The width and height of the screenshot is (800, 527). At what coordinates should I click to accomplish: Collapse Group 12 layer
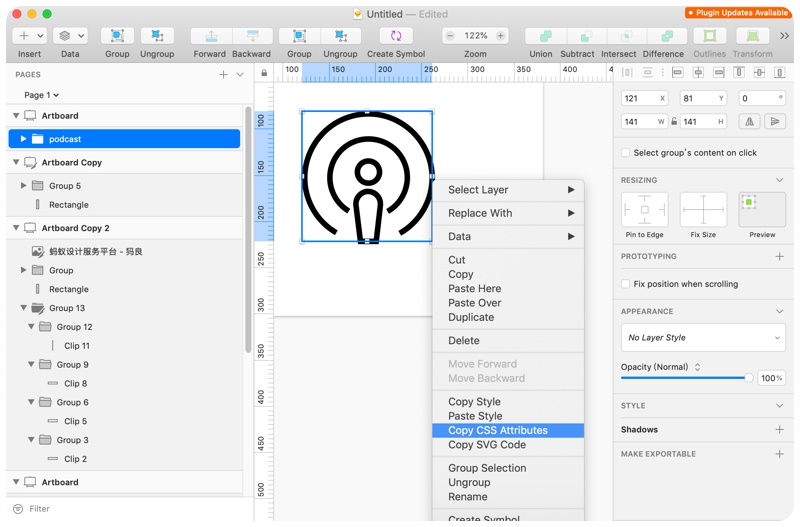coord(31,327)
